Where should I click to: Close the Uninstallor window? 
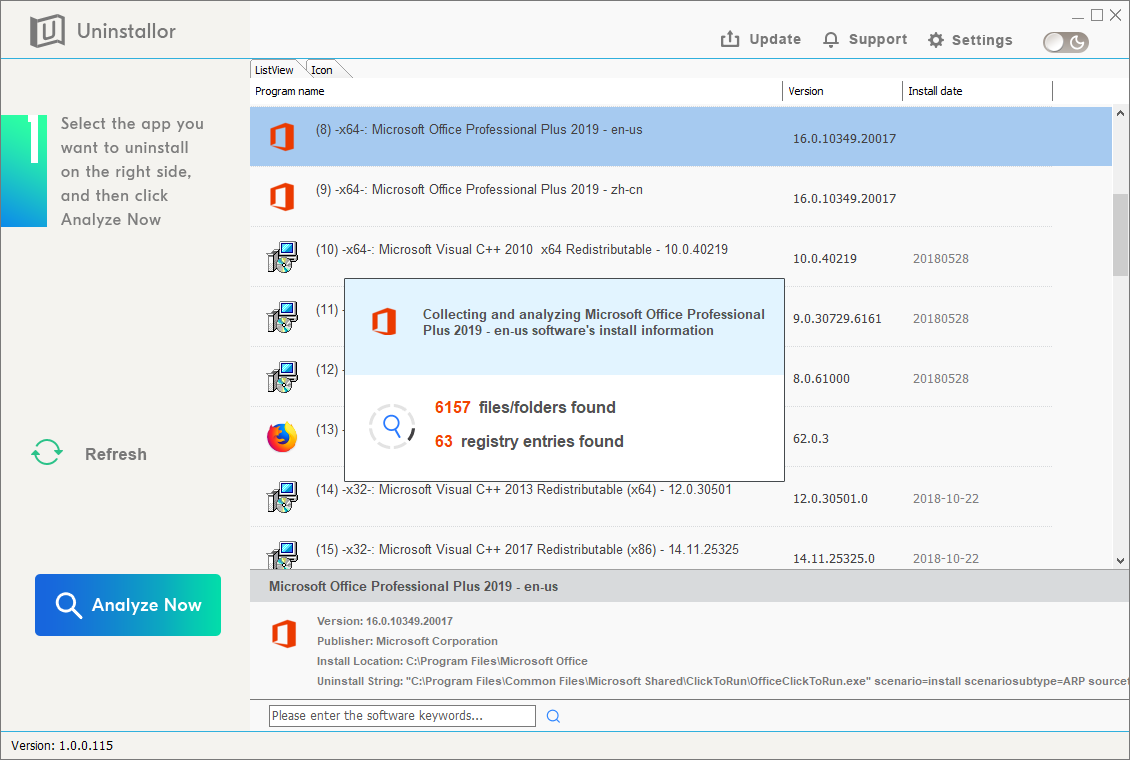[x=1116, y=15]
